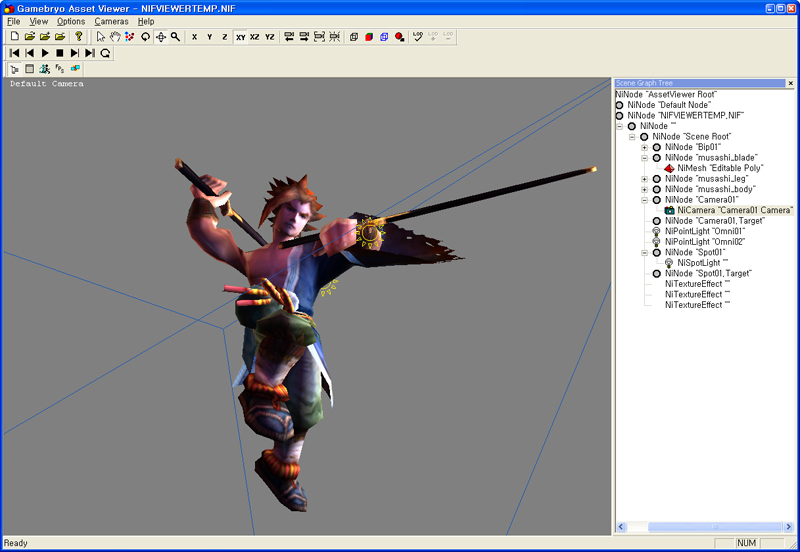
Task: Click the blue wireframe cube icon
Action: tap(384, 37)
